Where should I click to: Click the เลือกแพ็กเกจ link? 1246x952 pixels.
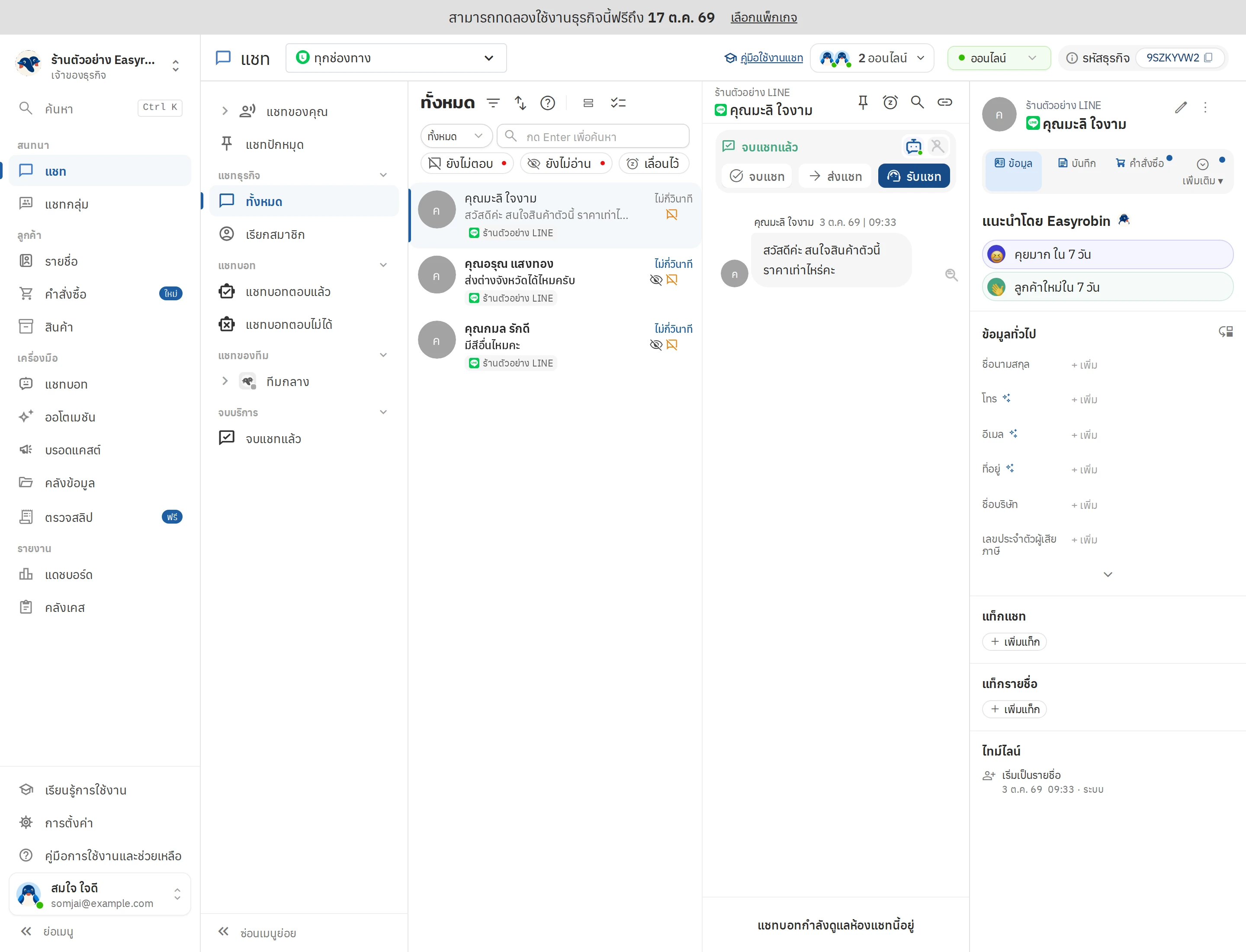(x=764, y=18)
